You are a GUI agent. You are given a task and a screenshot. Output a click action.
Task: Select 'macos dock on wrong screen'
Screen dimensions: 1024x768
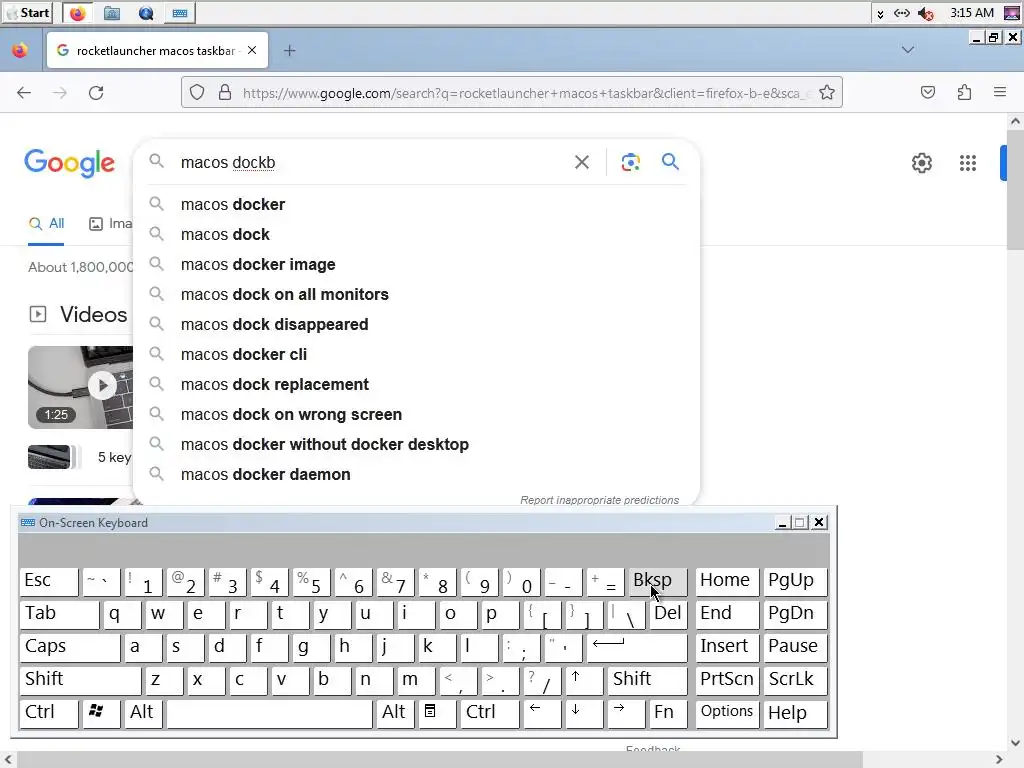pos(416,415)
